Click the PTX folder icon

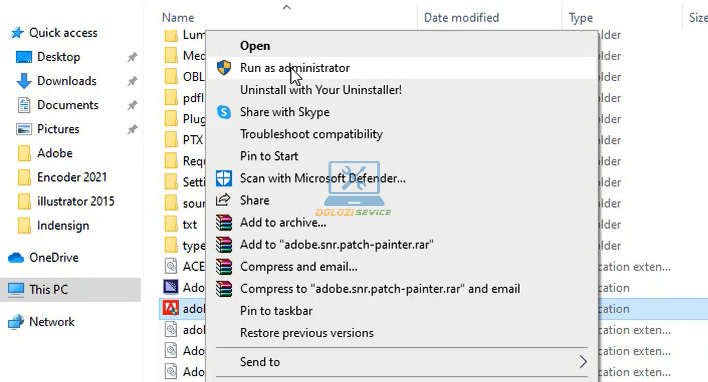pyautogui.click(x=171, y=140)
